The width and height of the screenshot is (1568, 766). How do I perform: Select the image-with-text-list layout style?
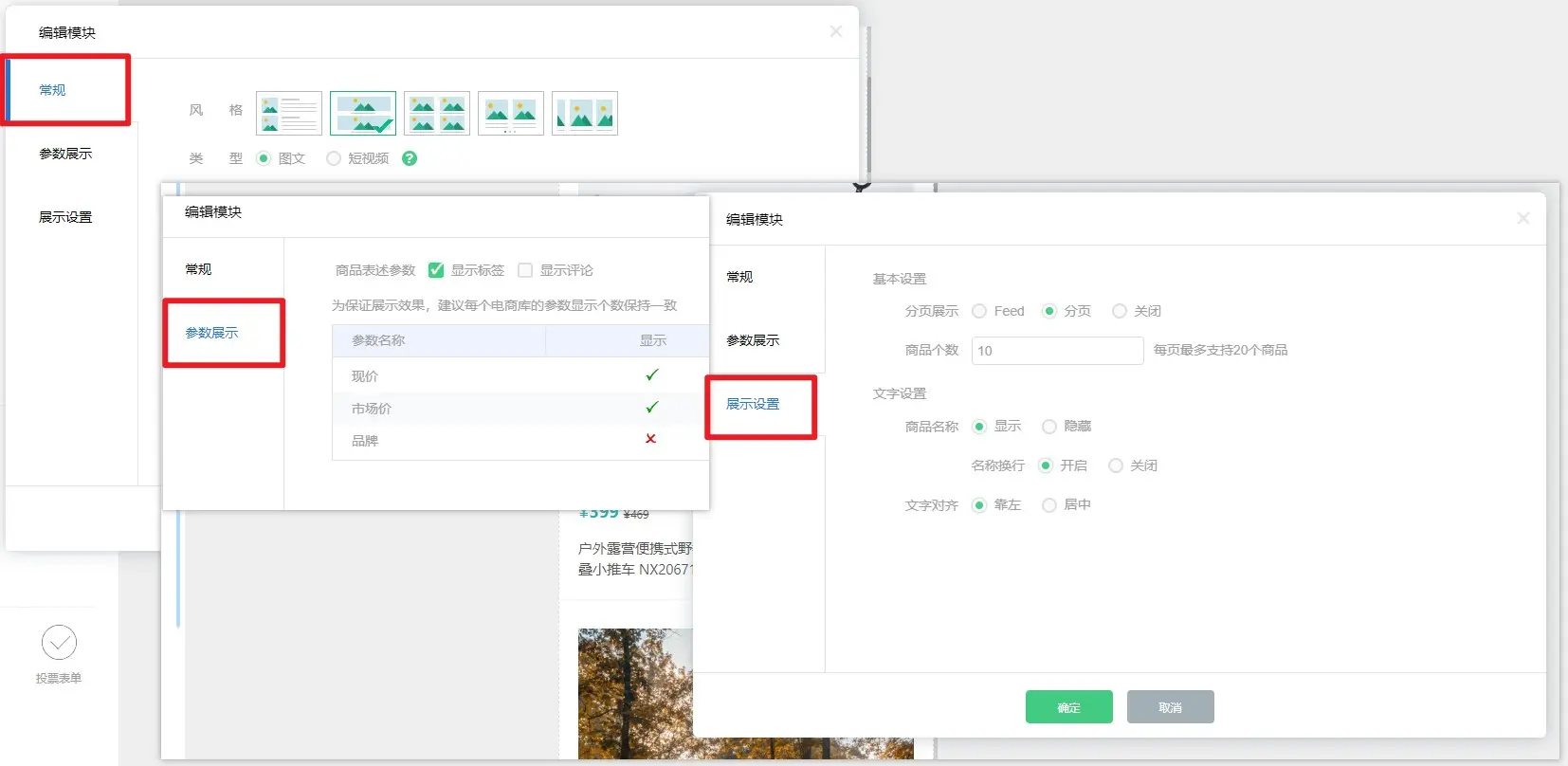pyautogui.click(x=289, y=114)
